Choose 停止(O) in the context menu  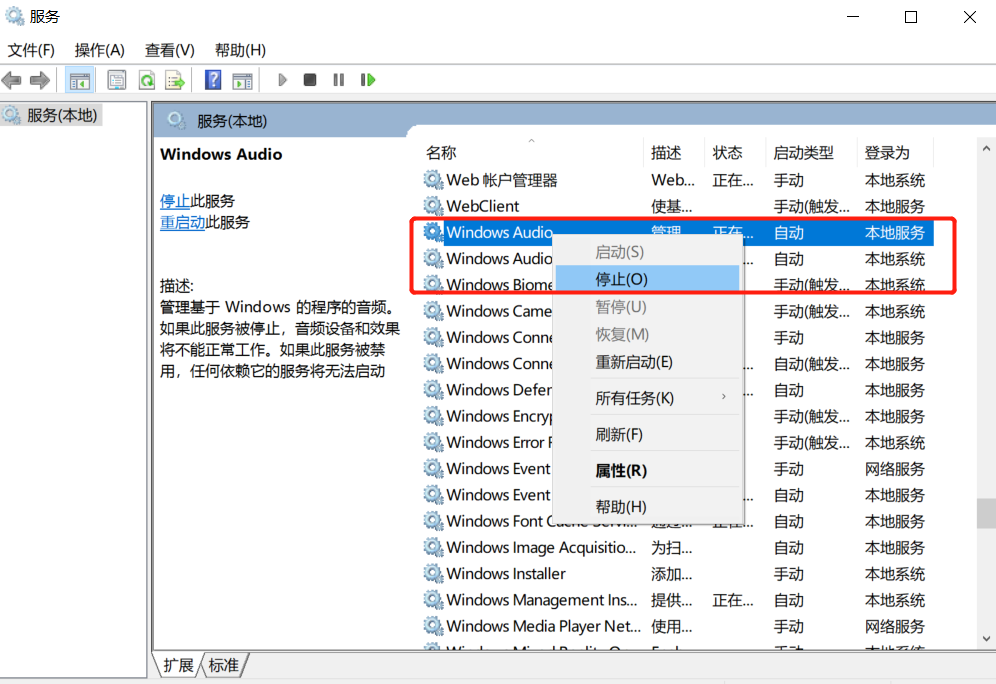click(x=647, y=279)
